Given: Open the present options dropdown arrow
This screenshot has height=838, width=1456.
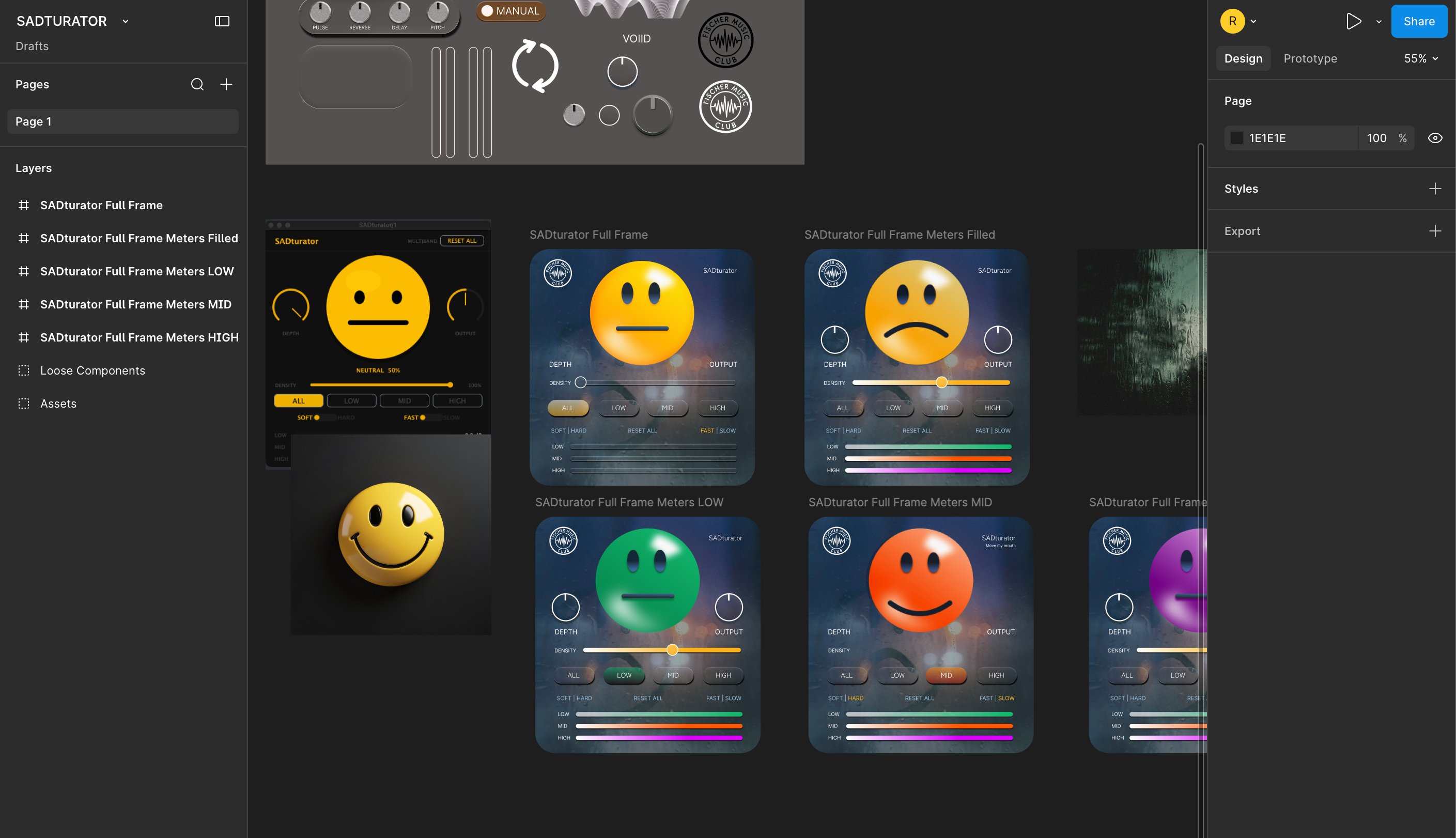Looking at the screenshot, I should (1379, 22).
